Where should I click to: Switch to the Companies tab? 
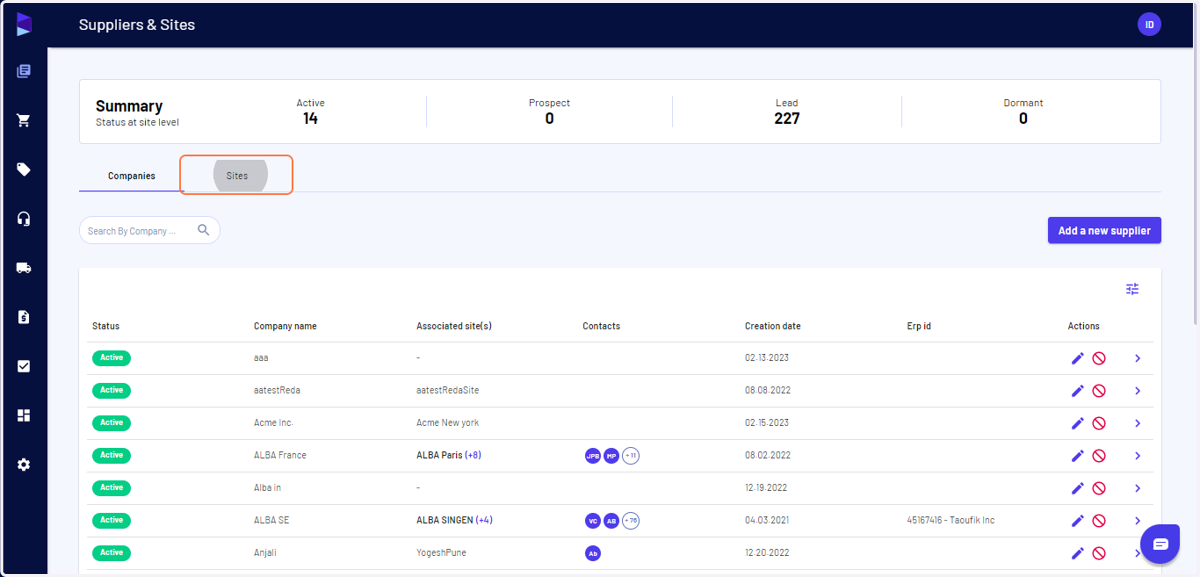132,176
